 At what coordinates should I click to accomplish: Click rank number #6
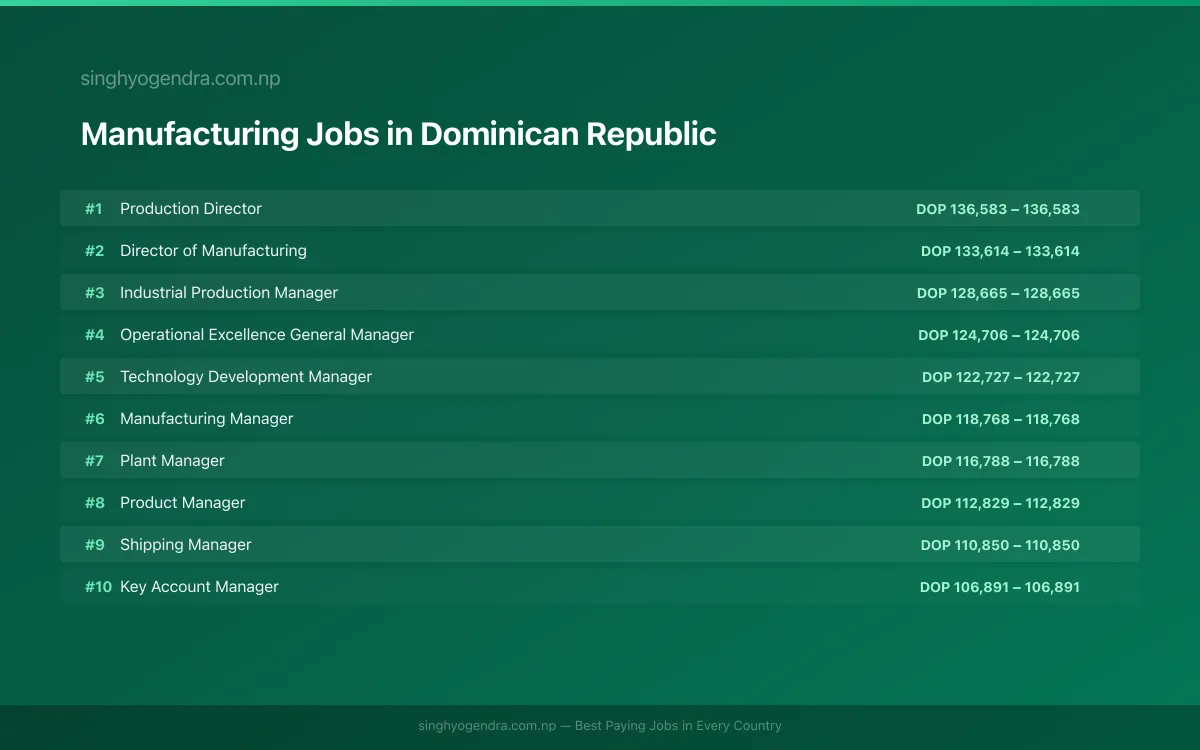pos(94,419)
